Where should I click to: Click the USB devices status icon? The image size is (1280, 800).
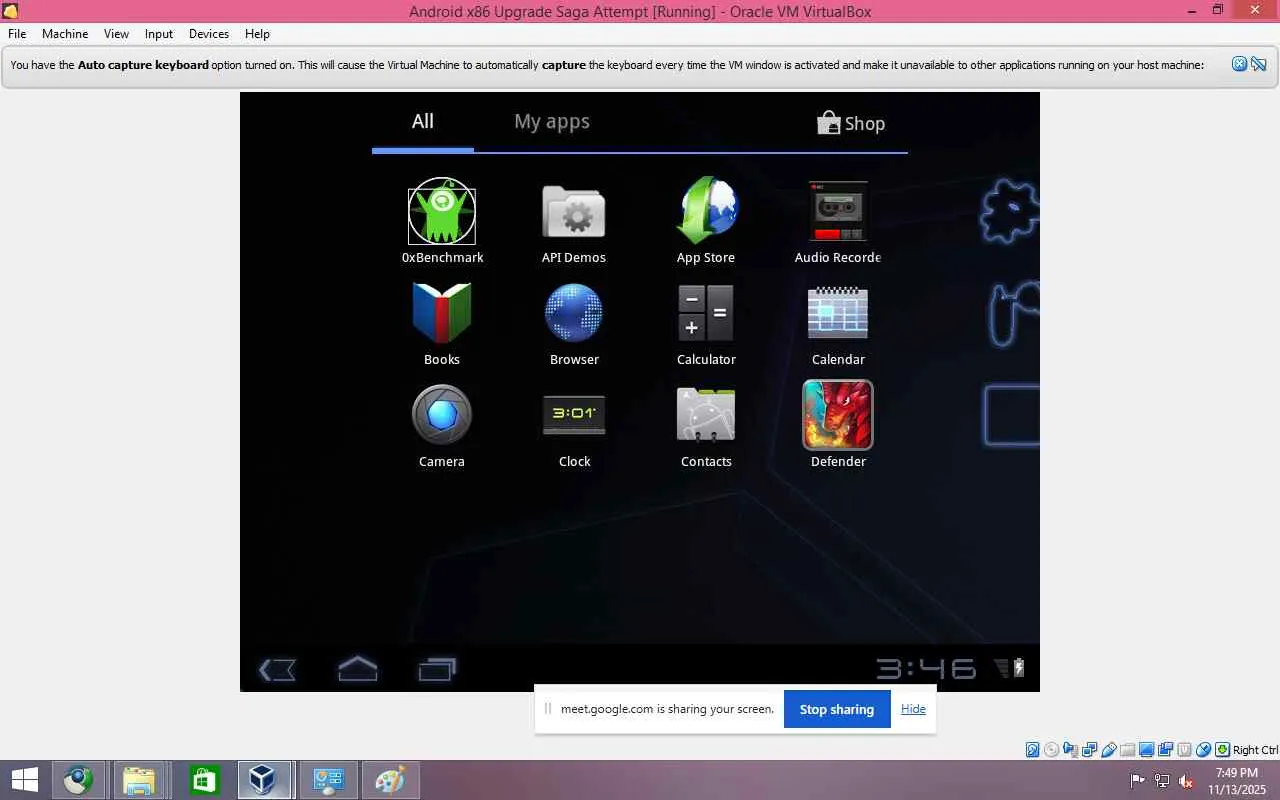pyautogui.click(x=1109, y=750)
